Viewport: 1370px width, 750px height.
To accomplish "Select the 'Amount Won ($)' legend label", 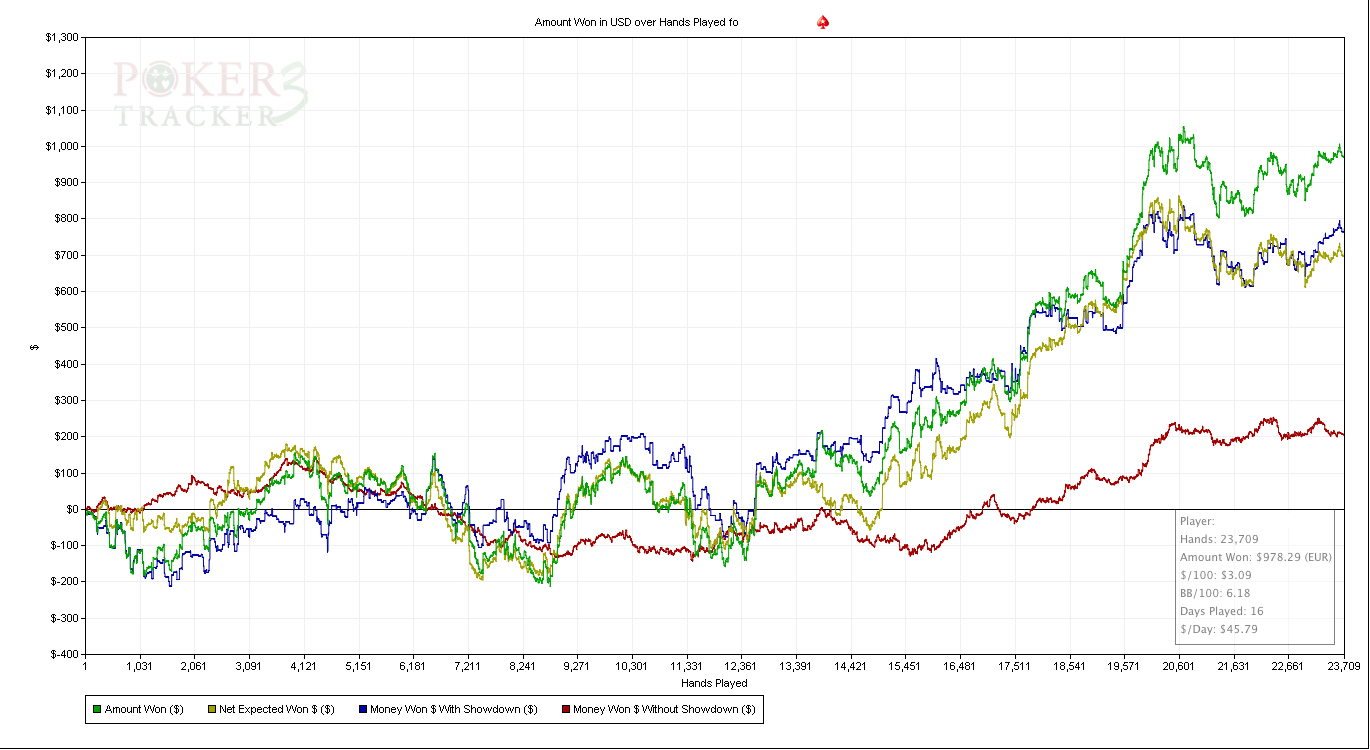I will point(144,709).
